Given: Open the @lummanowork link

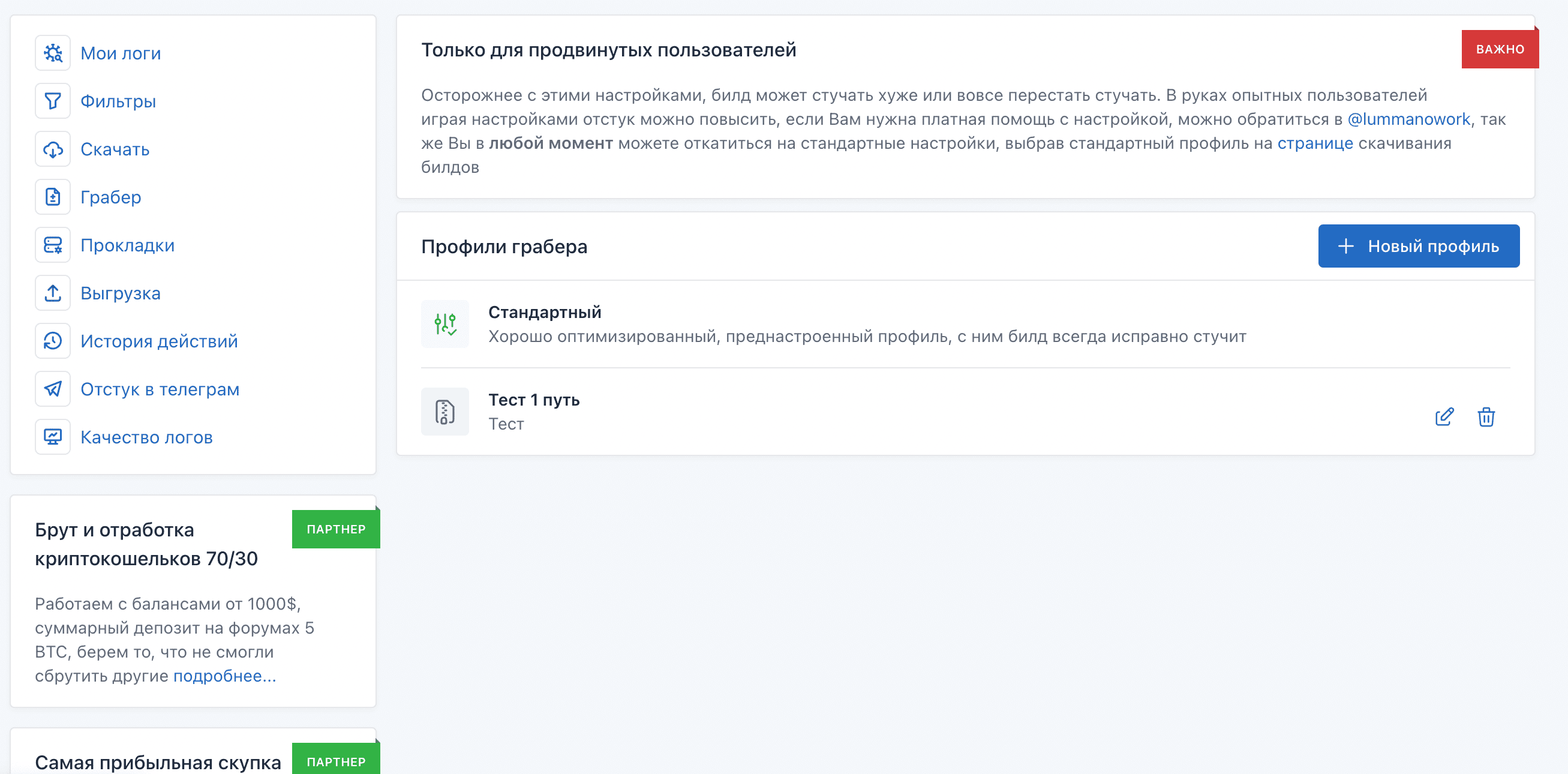Looking at the screenshot, I should click(x=1408, y=119).
